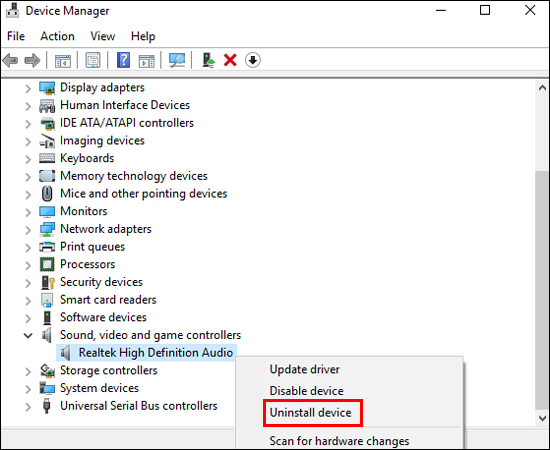Viewport: 550px width, 450px height.
Task: Open the Action menu
Action: click(x=58, y=36)
